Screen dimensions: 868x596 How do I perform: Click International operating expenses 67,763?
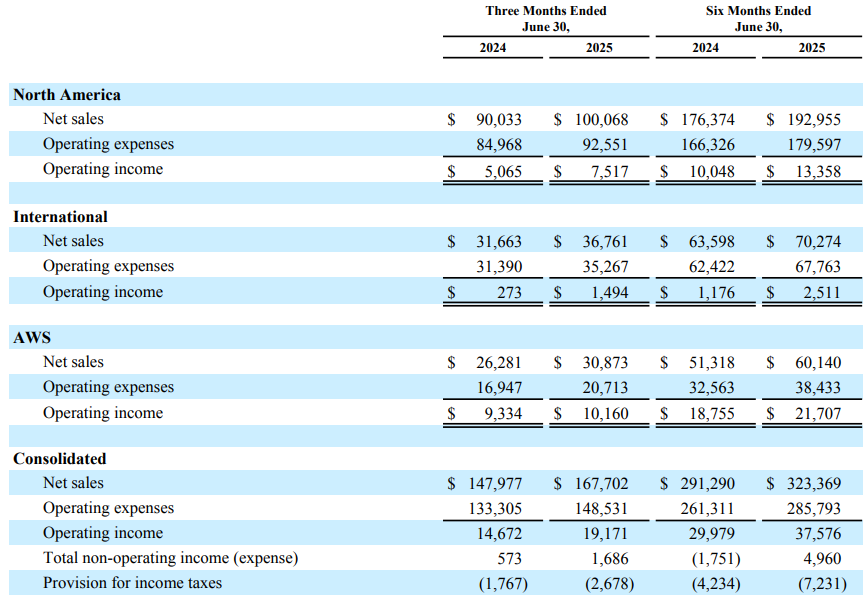pyautogui.click(x=818, y=267)
